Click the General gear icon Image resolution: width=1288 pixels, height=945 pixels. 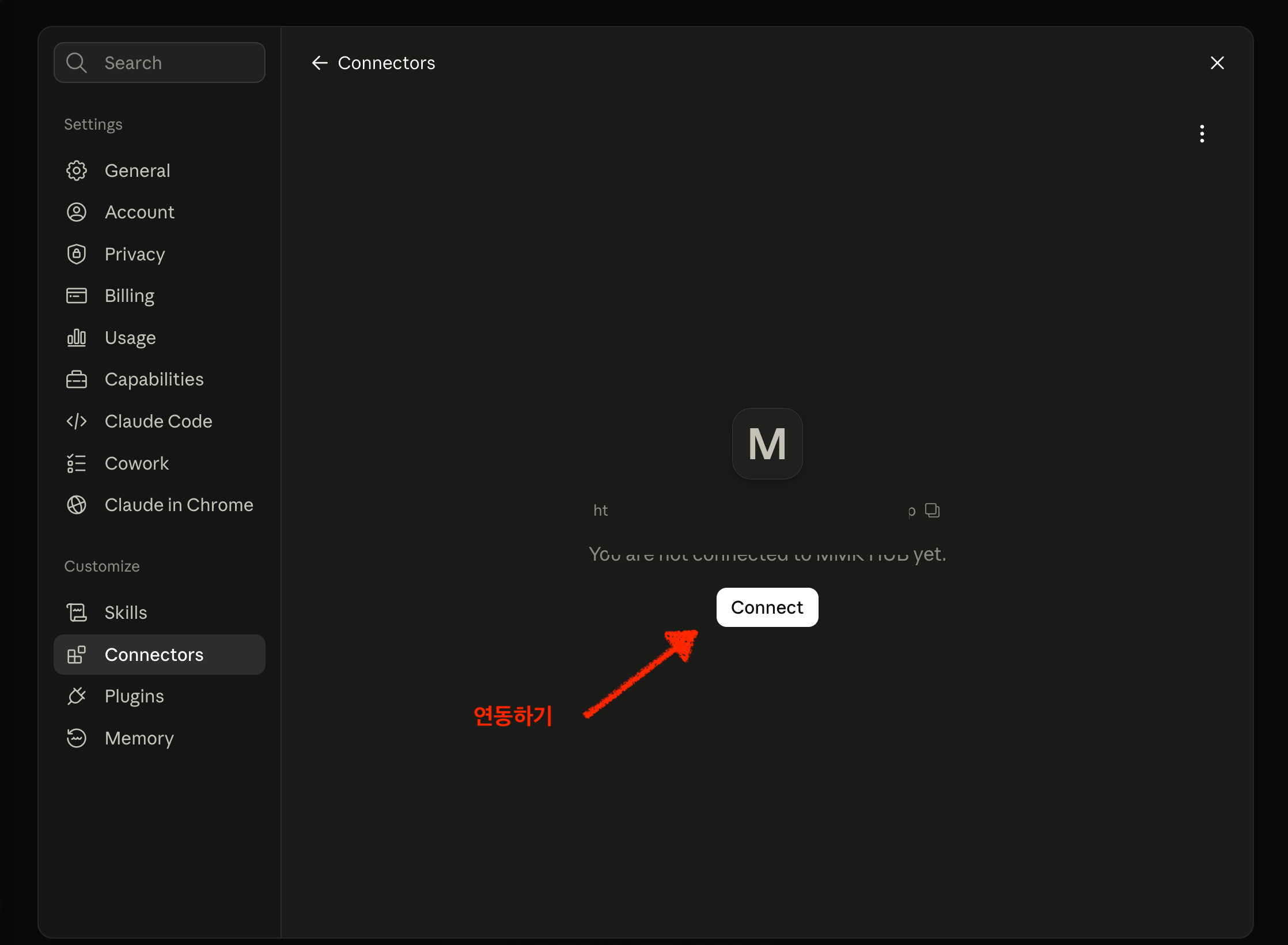(x=77, y=171)
